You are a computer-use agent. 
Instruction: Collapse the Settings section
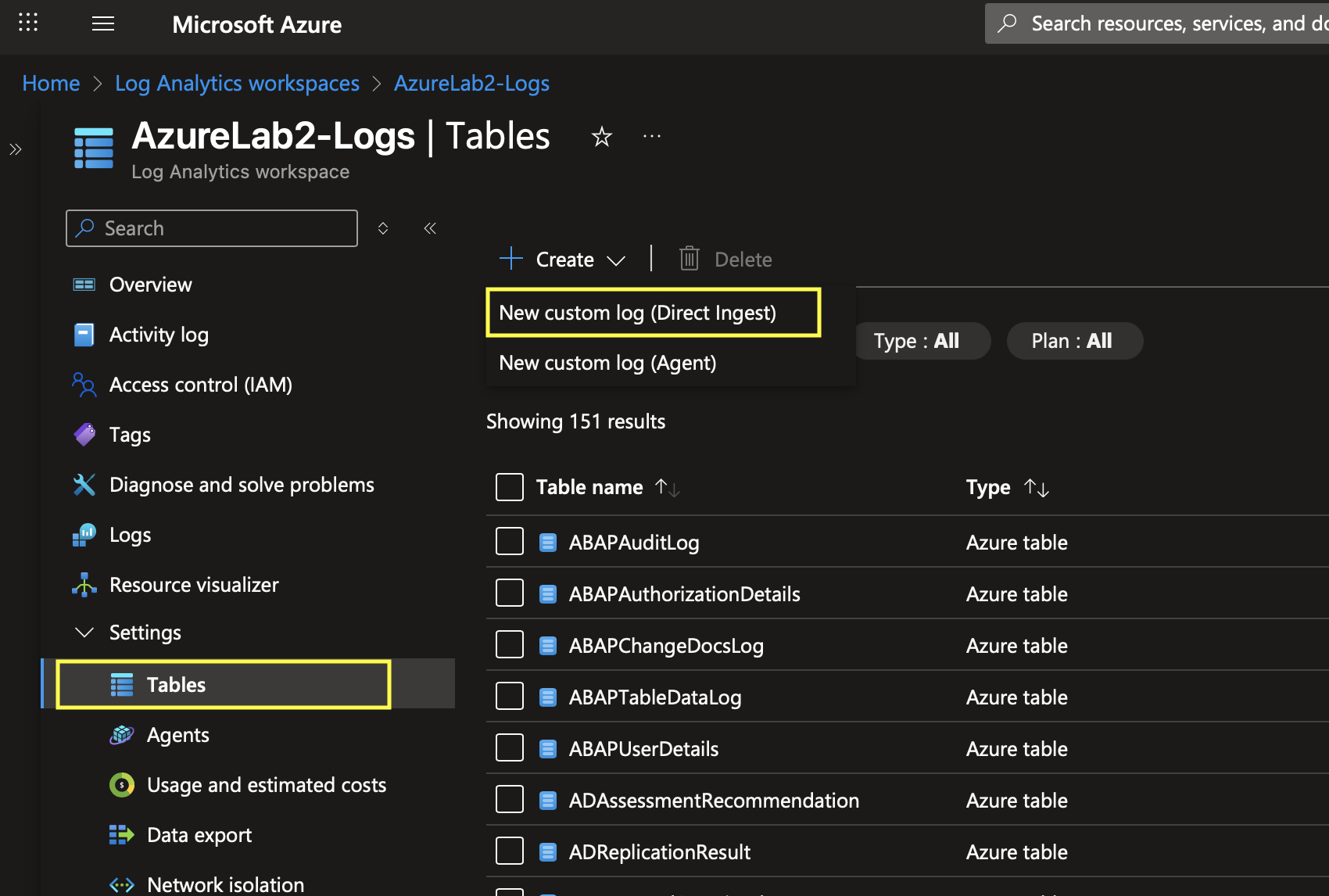[x=84, y=633]
